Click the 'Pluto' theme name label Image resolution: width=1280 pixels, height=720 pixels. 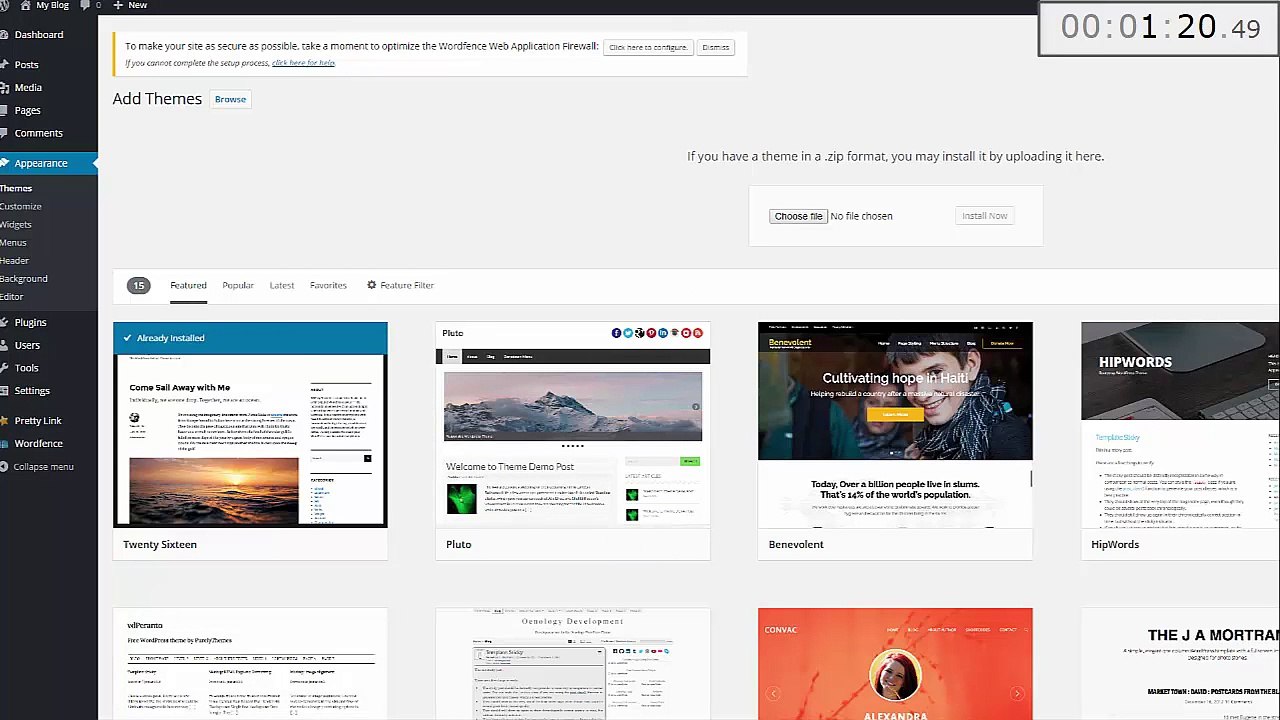coord(458,544)
